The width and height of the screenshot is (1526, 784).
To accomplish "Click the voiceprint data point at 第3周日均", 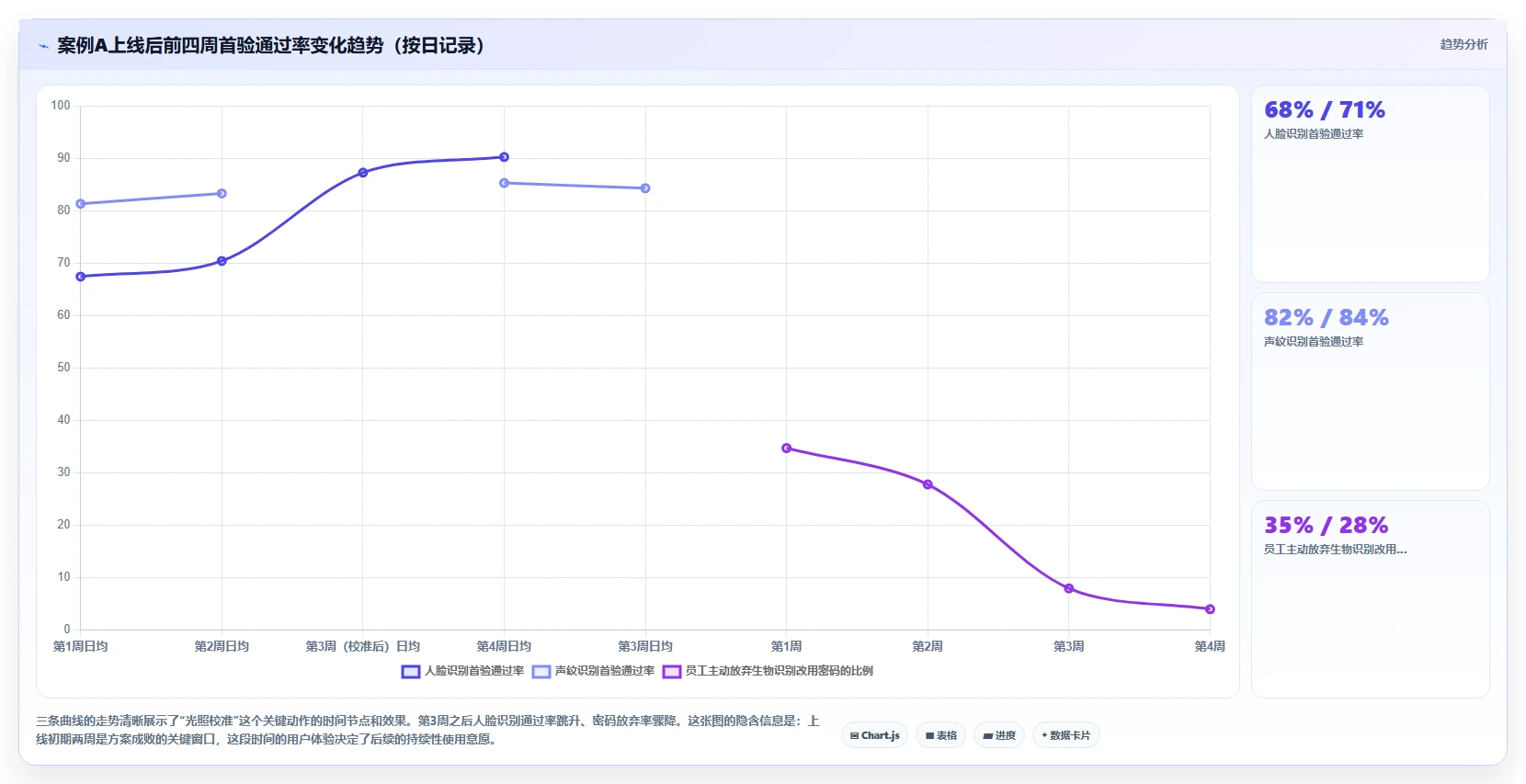I will pos(645,188).
